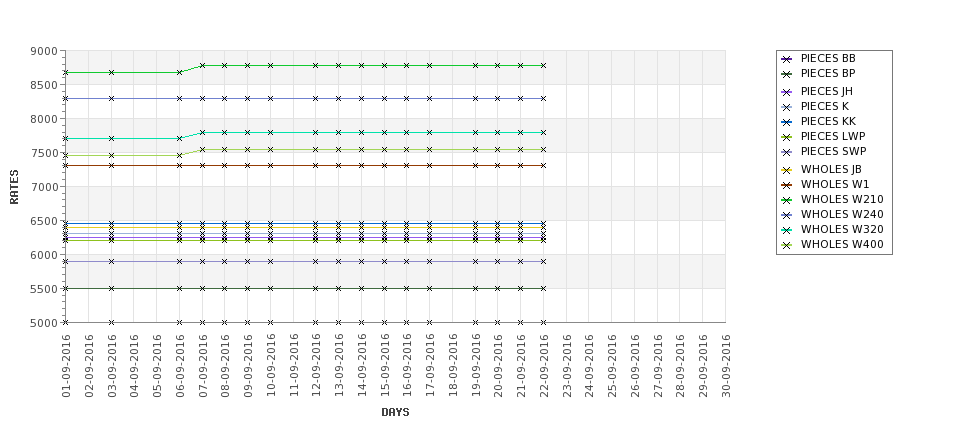
Task: Select the PIECES BP legend label
Action: pos(828,73)
